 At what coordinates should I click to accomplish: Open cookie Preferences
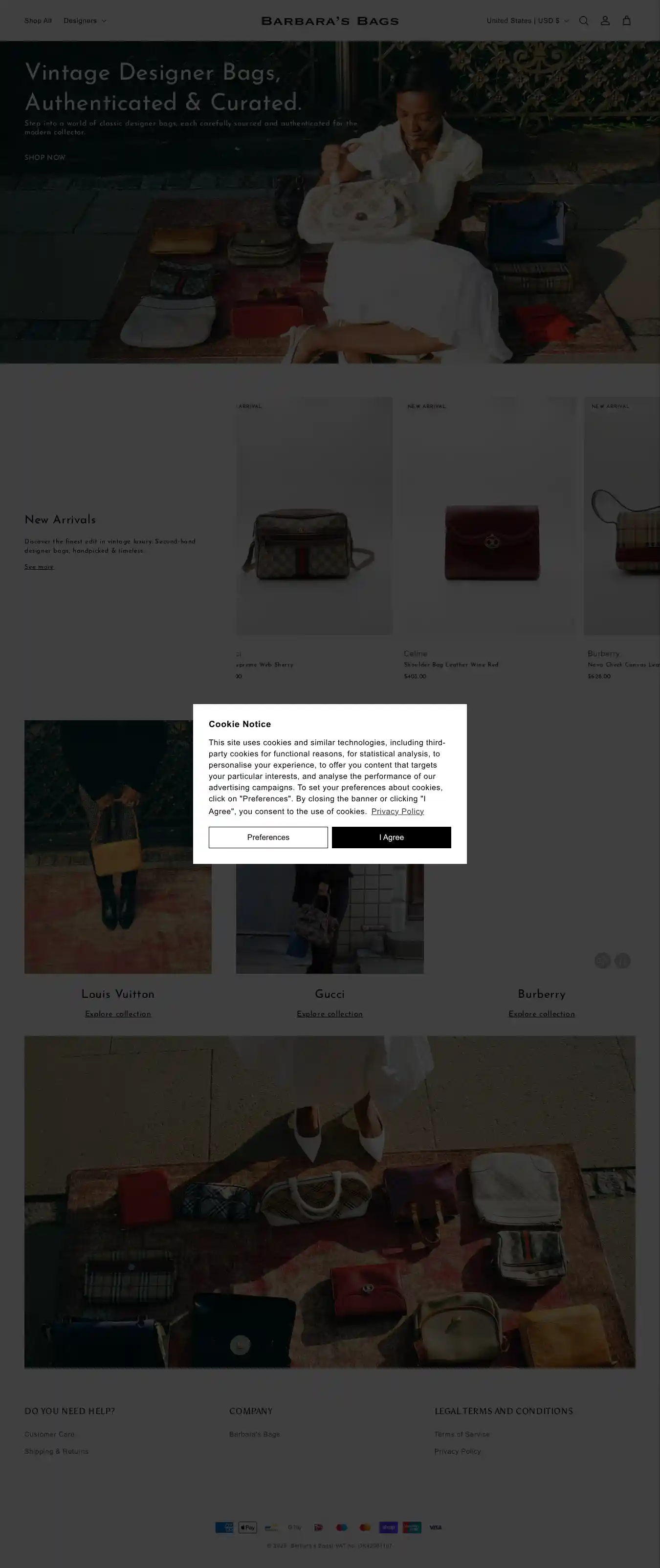(268, 837)
